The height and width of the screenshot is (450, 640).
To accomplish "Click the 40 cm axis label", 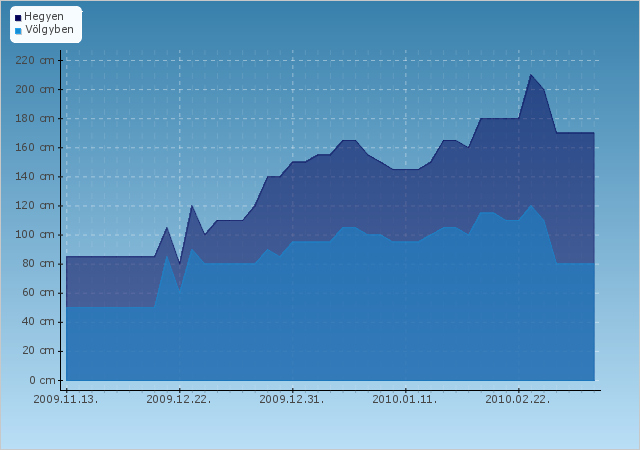I will click(x=38, y=322).
